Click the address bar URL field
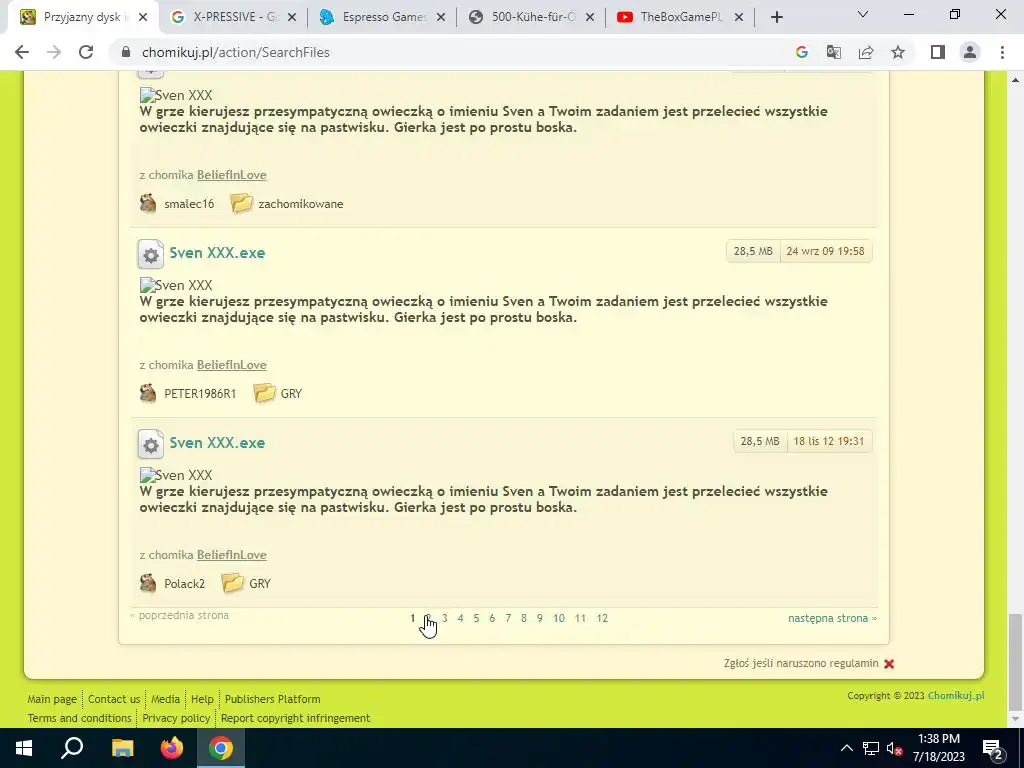The image size is (1024, 768). click(x=451, y=52)
